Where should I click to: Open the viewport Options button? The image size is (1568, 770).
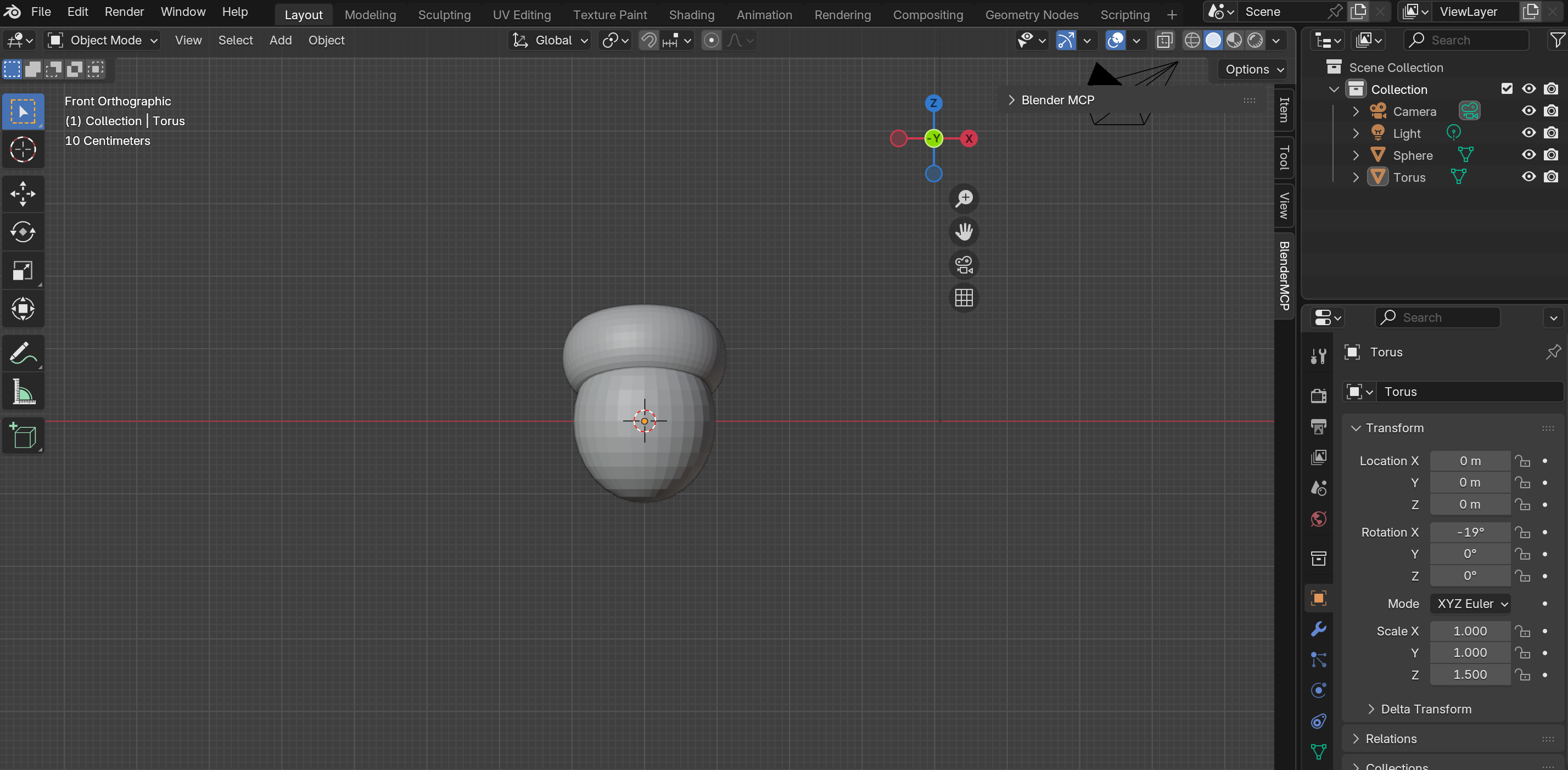pos(1254,69)
